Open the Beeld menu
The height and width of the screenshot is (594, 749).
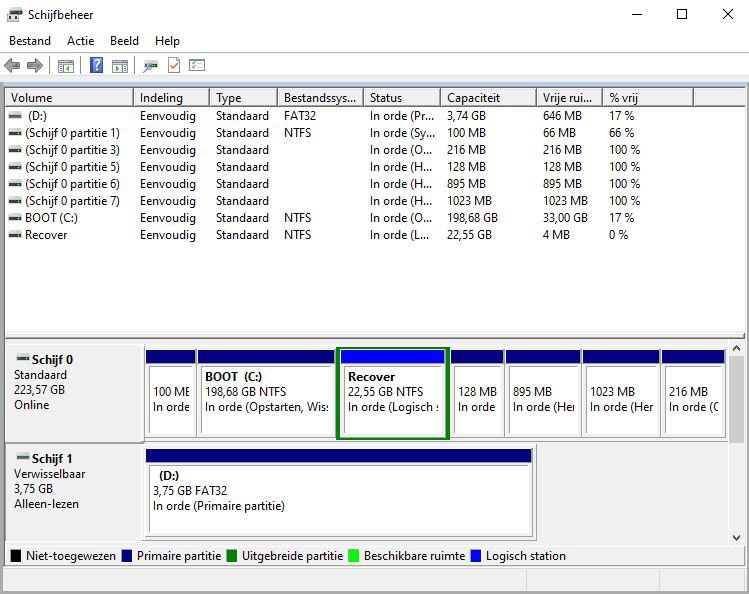click(x=124, y=41)
